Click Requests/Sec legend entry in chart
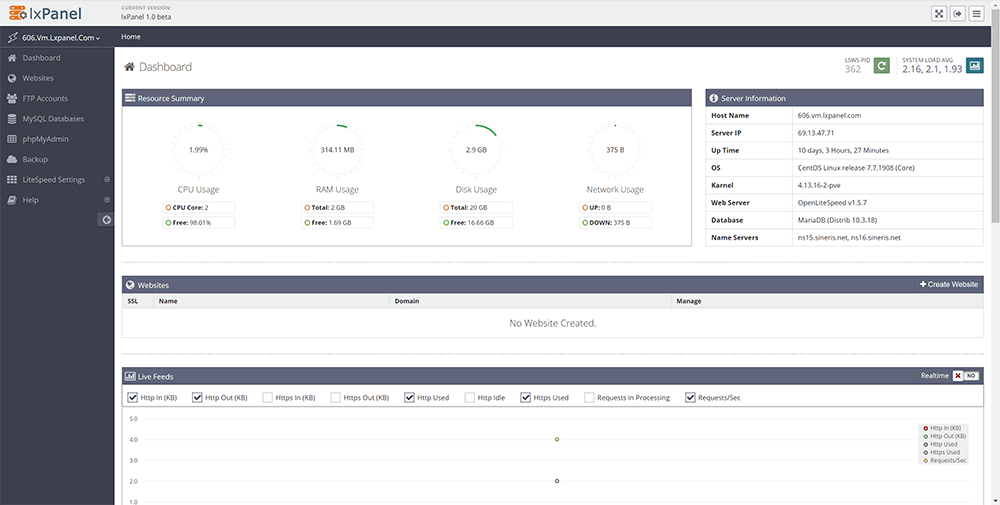1000x505 pixels. click(945, 460)
